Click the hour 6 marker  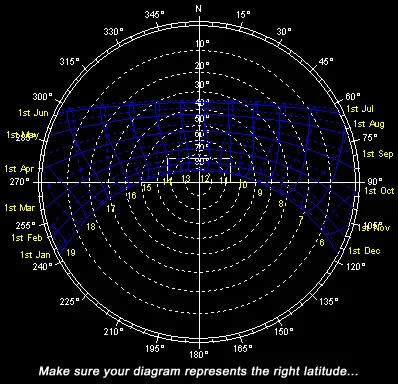322,242
